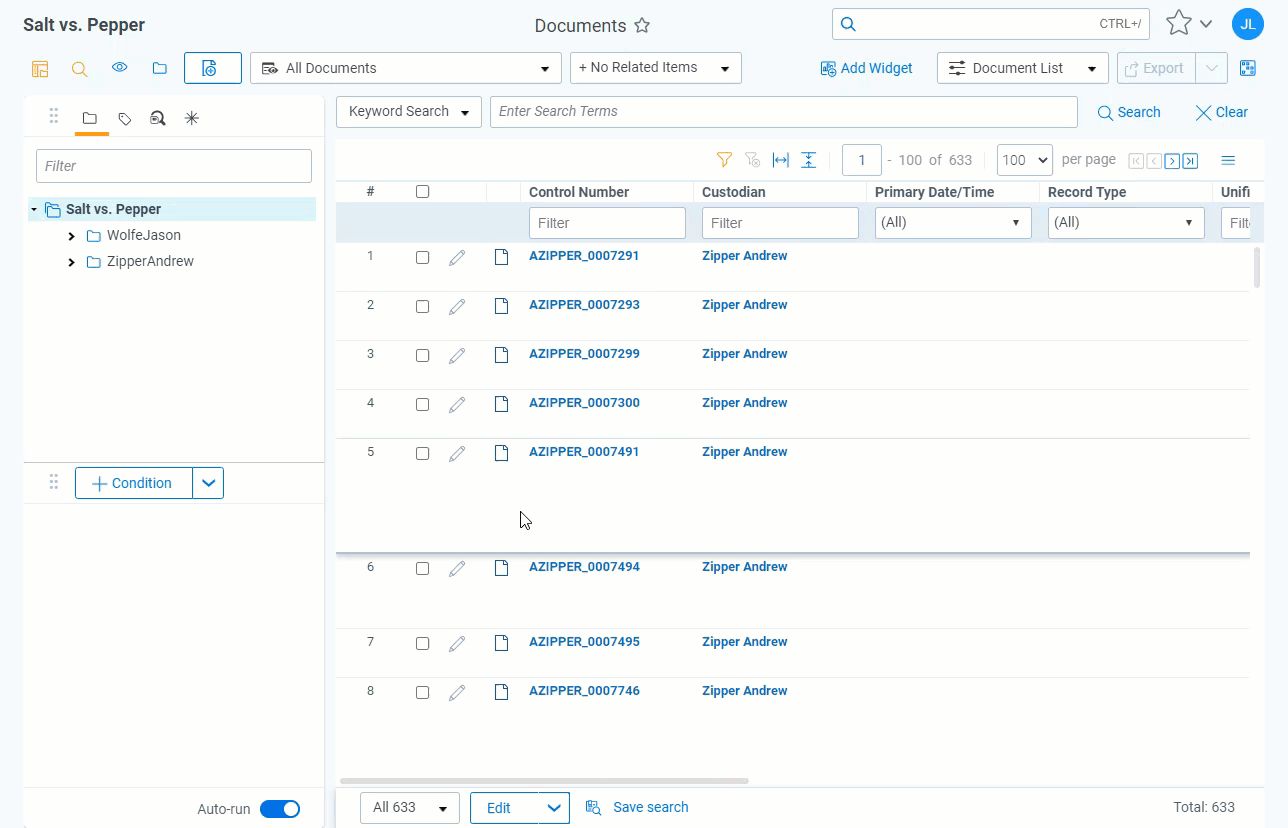Open the All Documents view dropdown

[x=405, y=68]
